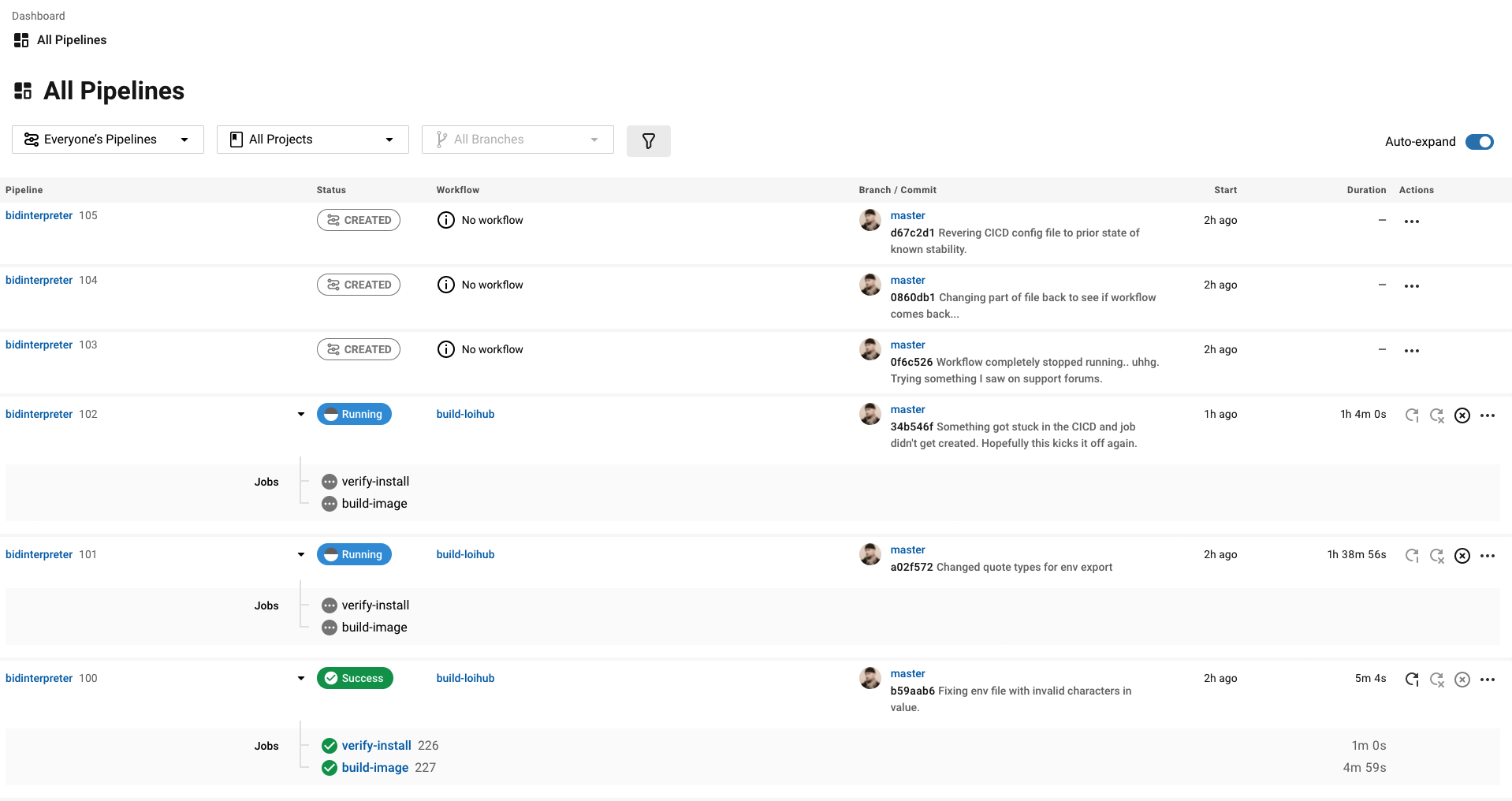
Task: Open more actions for pipeline 100
Action: click(1488, 680)
